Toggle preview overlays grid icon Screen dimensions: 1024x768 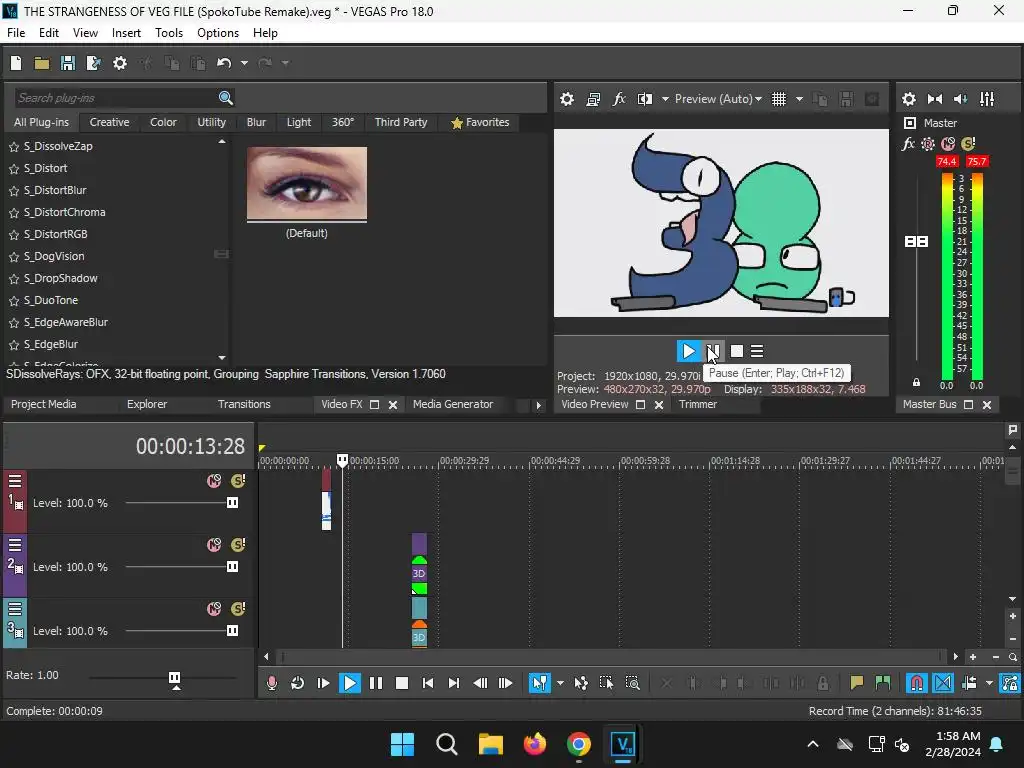pos(779,99)
